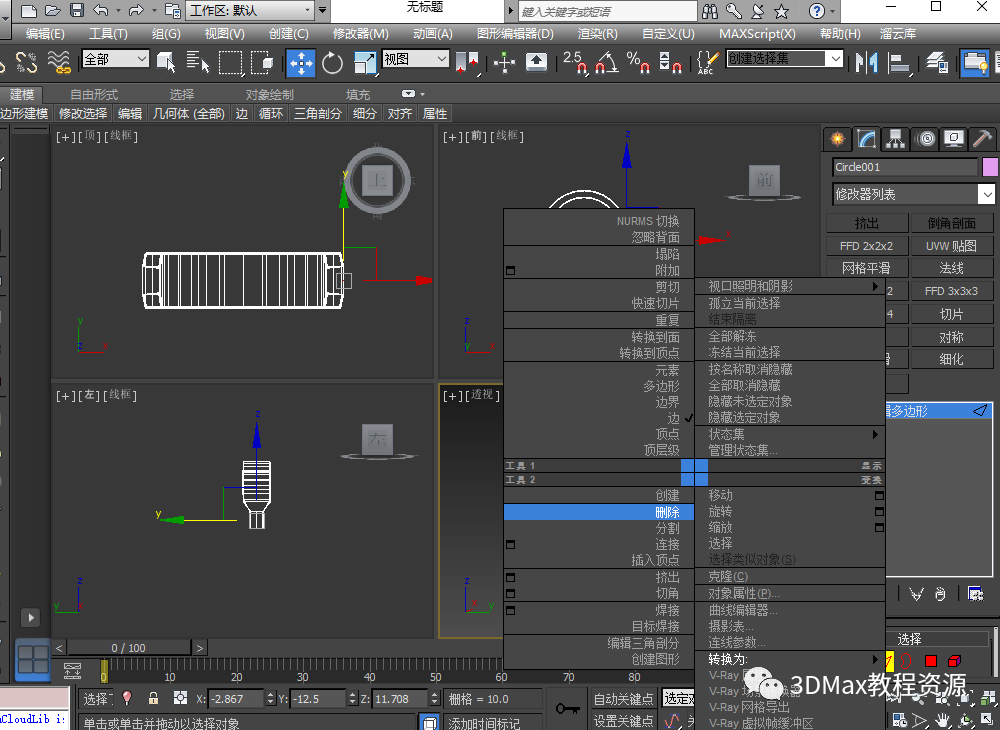This screenshot has height=730, width=1000.
Task: Open the 渲染(R) menu
Action: point(597,33)
